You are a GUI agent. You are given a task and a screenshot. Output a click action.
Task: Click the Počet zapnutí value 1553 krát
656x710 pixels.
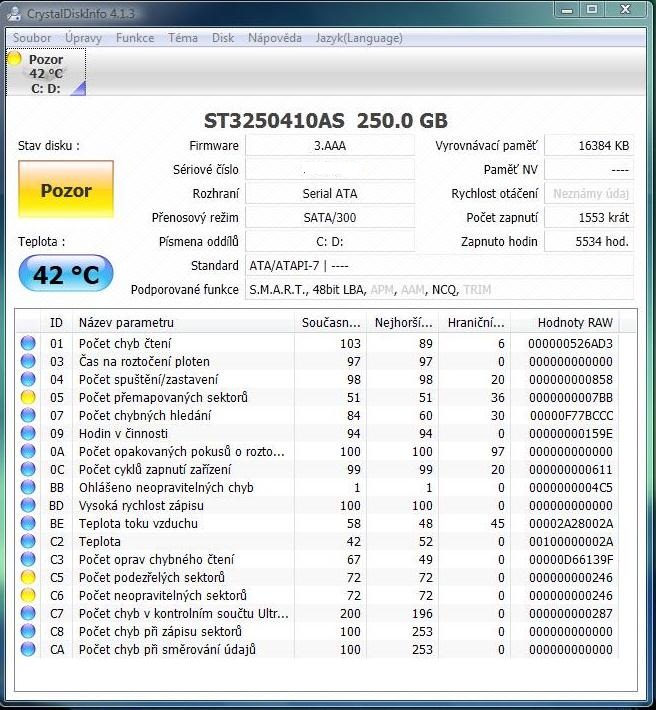coord(589,218)
